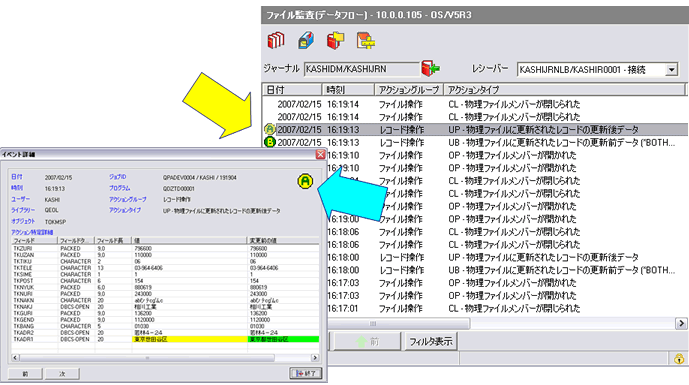Click the right arrow of main list scrollbar
The height and width of the screenshot is (385, 689).
pos(681,323)
